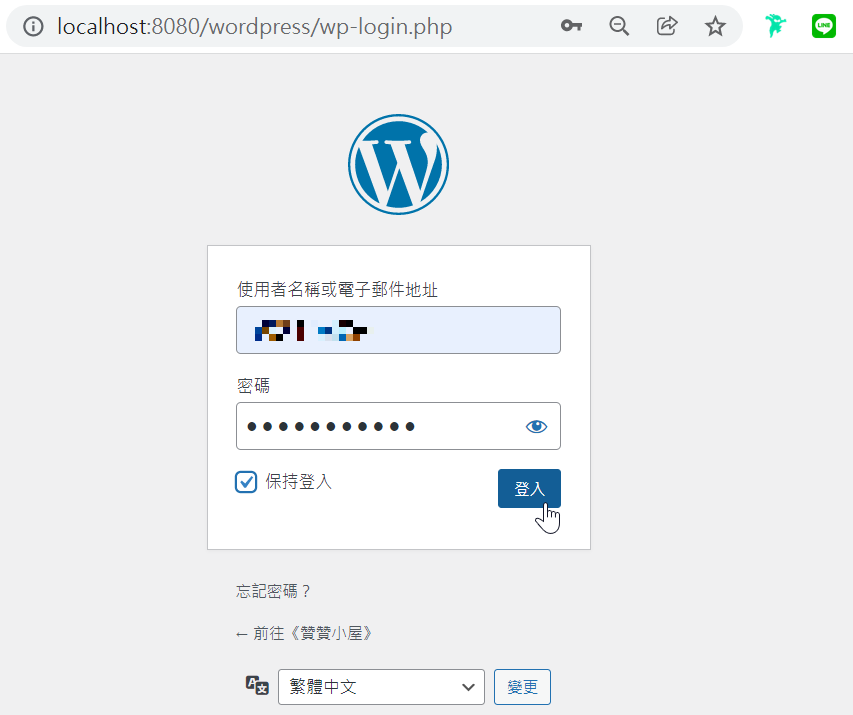
Task: Click the 登入 button
Action: [529, 488]
